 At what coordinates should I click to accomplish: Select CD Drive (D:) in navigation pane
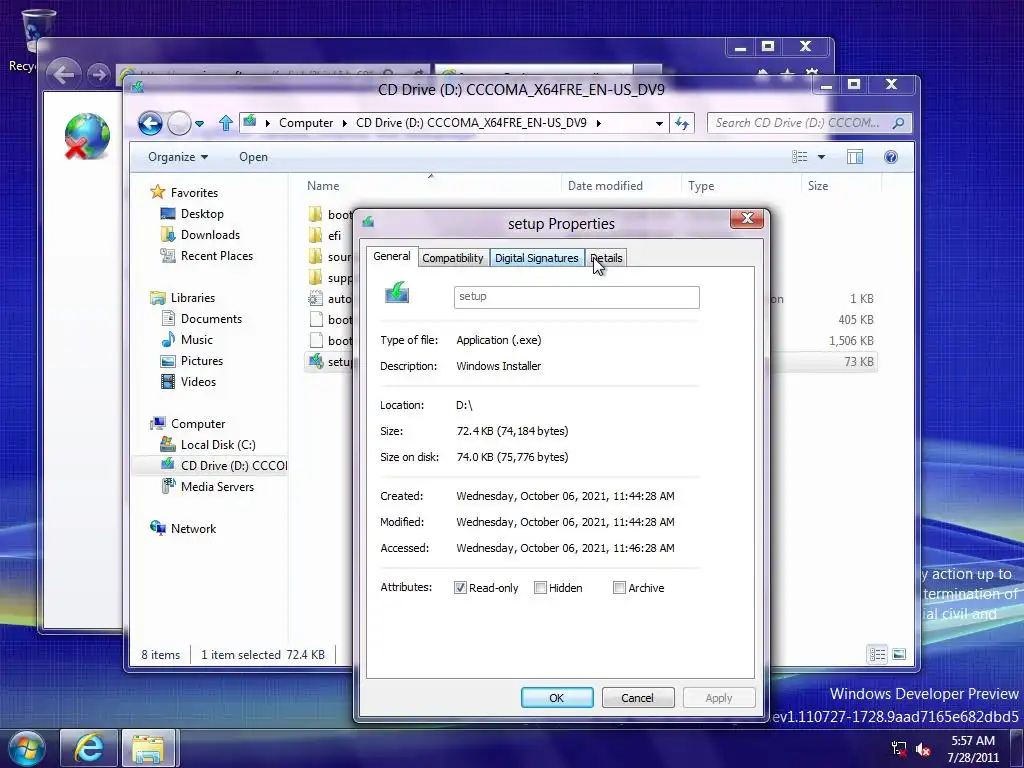tap(233, 465)
